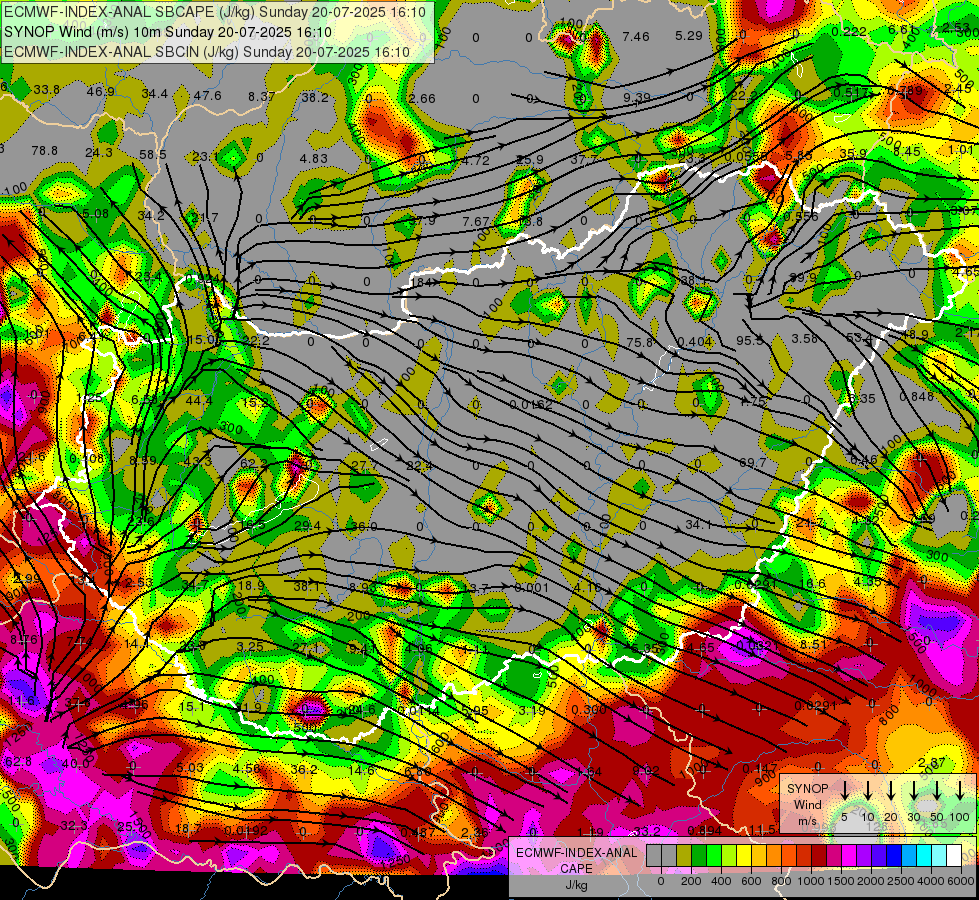Pick the dark blue swatch in CAPE legend
Viewport: 979px width, 900px height.
(x=893, y=855)
